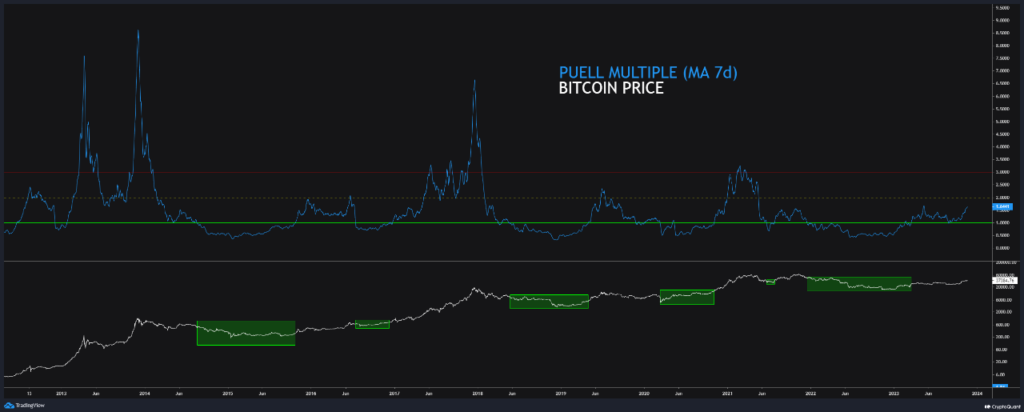This screenshot has width=1024, height=412.
Task: Click the 2017 label on time axis
Action: click(394, 394)
